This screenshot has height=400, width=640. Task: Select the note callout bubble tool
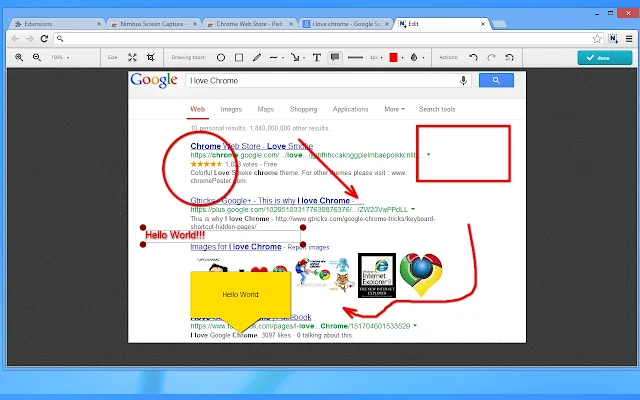point(335,58)
